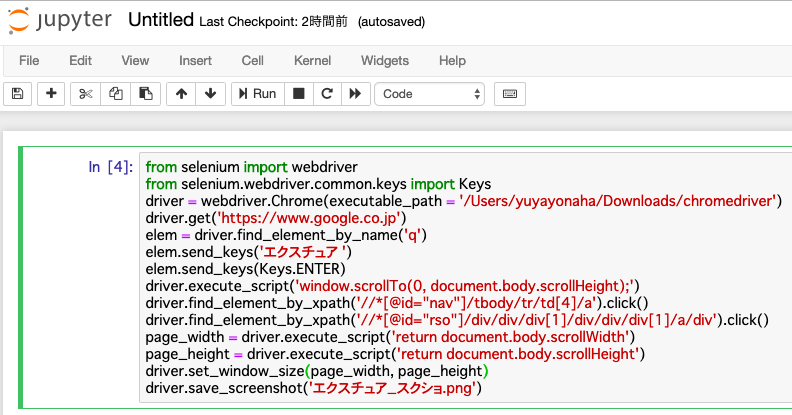Open the Widgets menu
The width and height of the screenshot is (792, 415).
tap(385, 61)
